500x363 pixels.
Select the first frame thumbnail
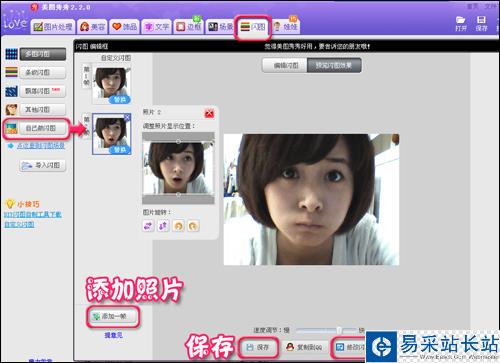coord(111,84)
